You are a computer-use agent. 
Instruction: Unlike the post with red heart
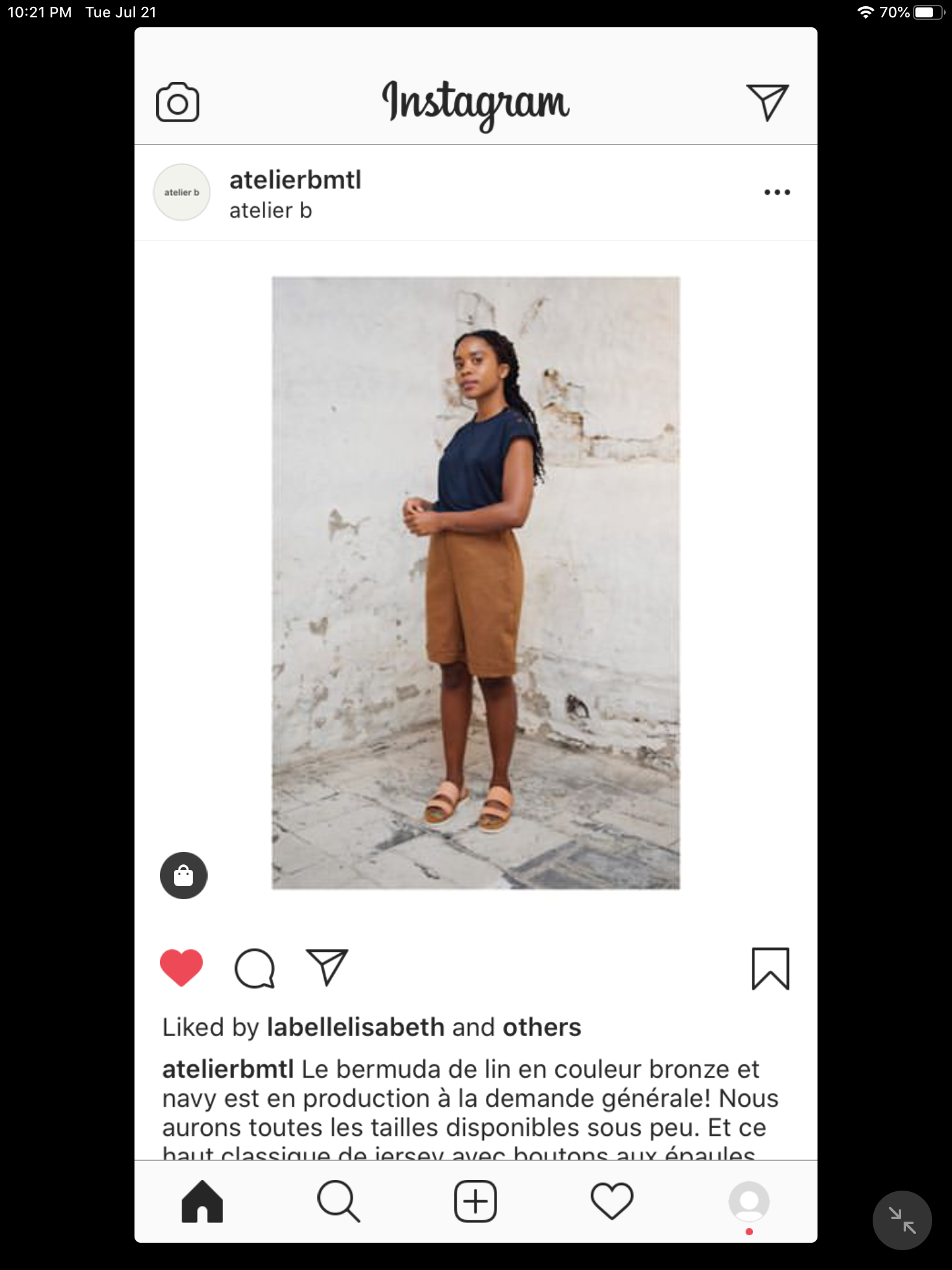(182, 967)
